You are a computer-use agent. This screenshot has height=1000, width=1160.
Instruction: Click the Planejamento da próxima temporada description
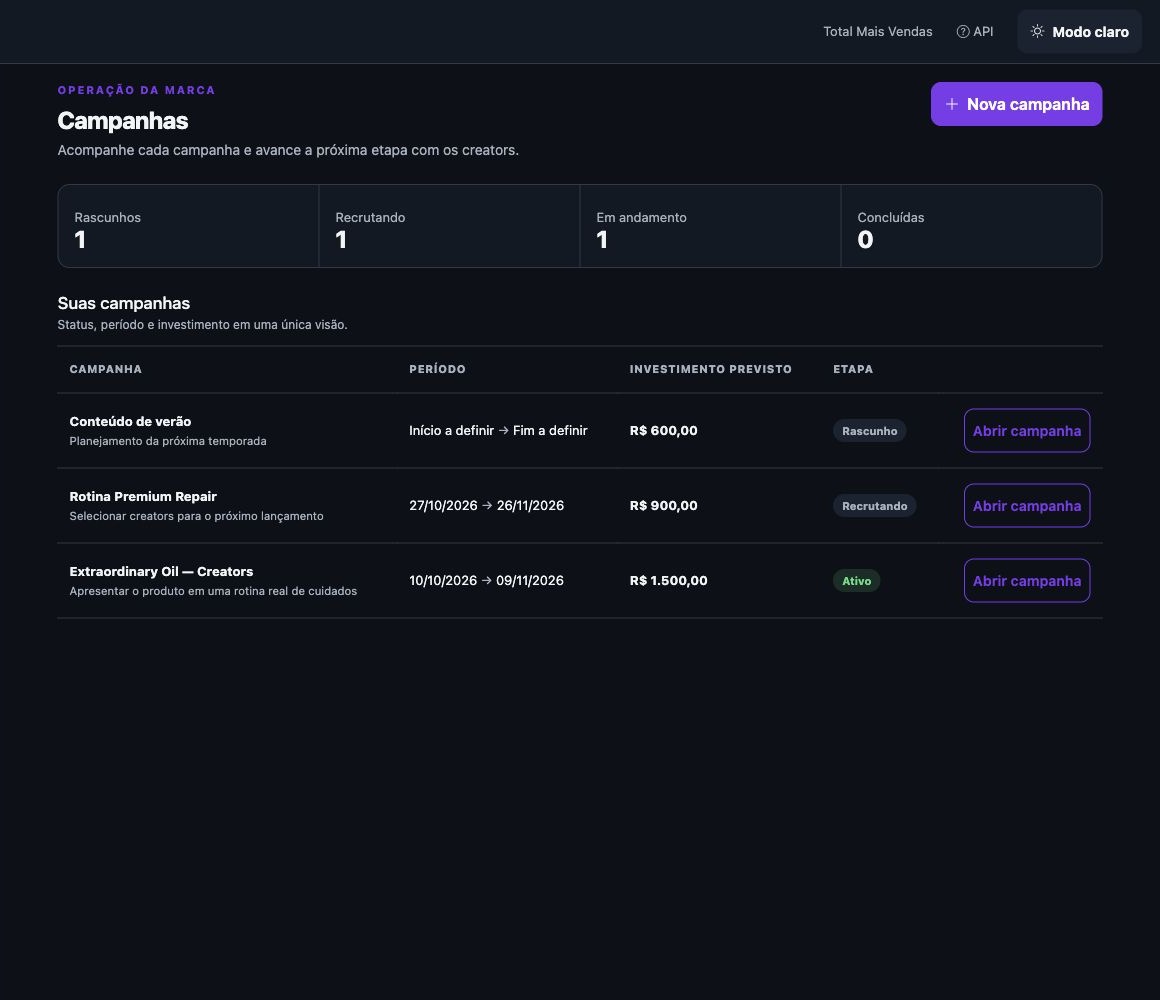pos(168,442)
